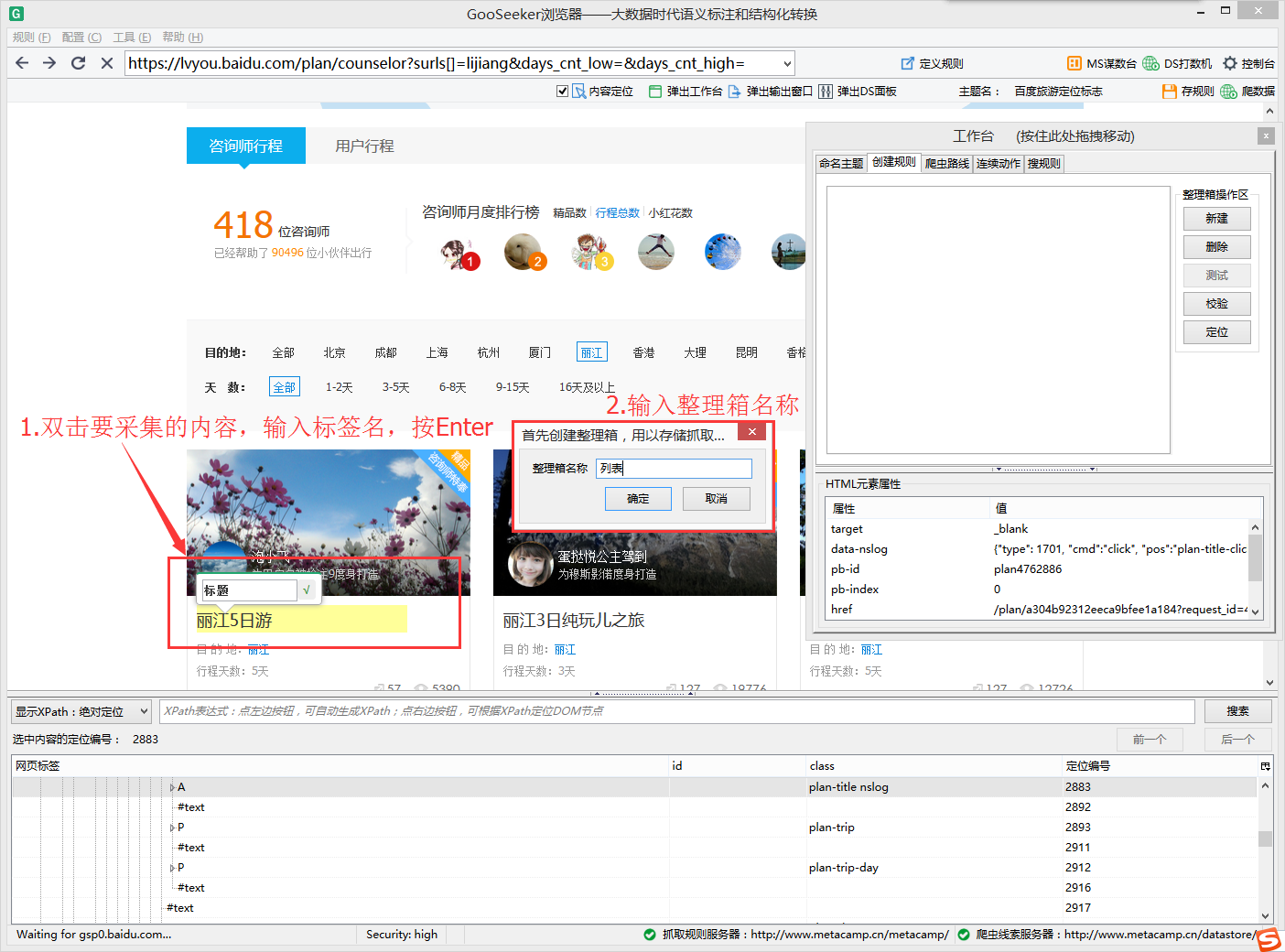Viewport: 1285px width, 952px height.
Task: Go forward to next page
Action: [x=49, y=62]
